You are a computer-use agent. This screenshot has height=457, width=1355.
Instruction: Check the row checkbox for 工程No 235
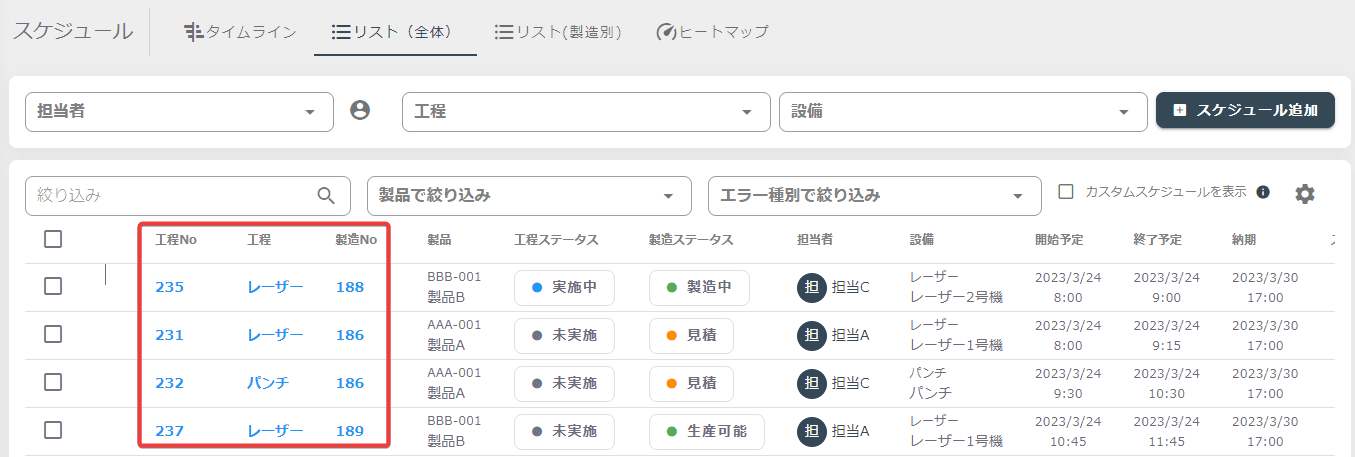point(54,286)
